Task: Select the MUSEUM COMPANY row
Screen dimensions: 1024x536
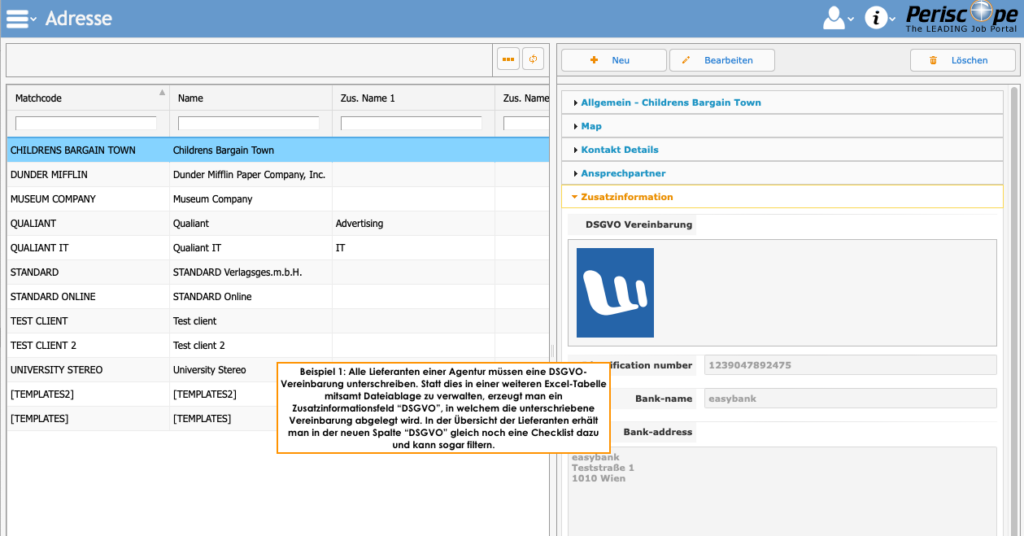Action: click(x=278, y=199)
